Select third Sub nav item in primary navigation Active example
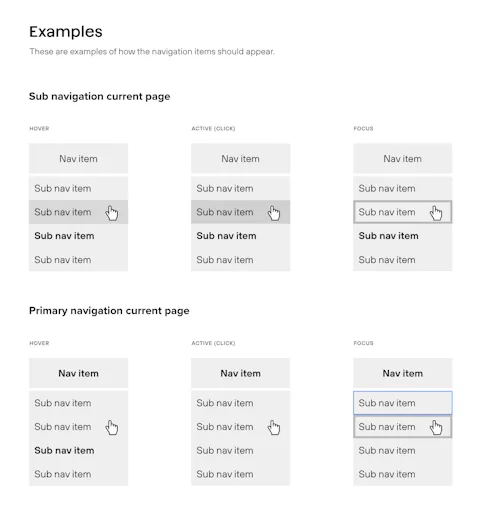 pyautogui.click(x=240, y=450)
